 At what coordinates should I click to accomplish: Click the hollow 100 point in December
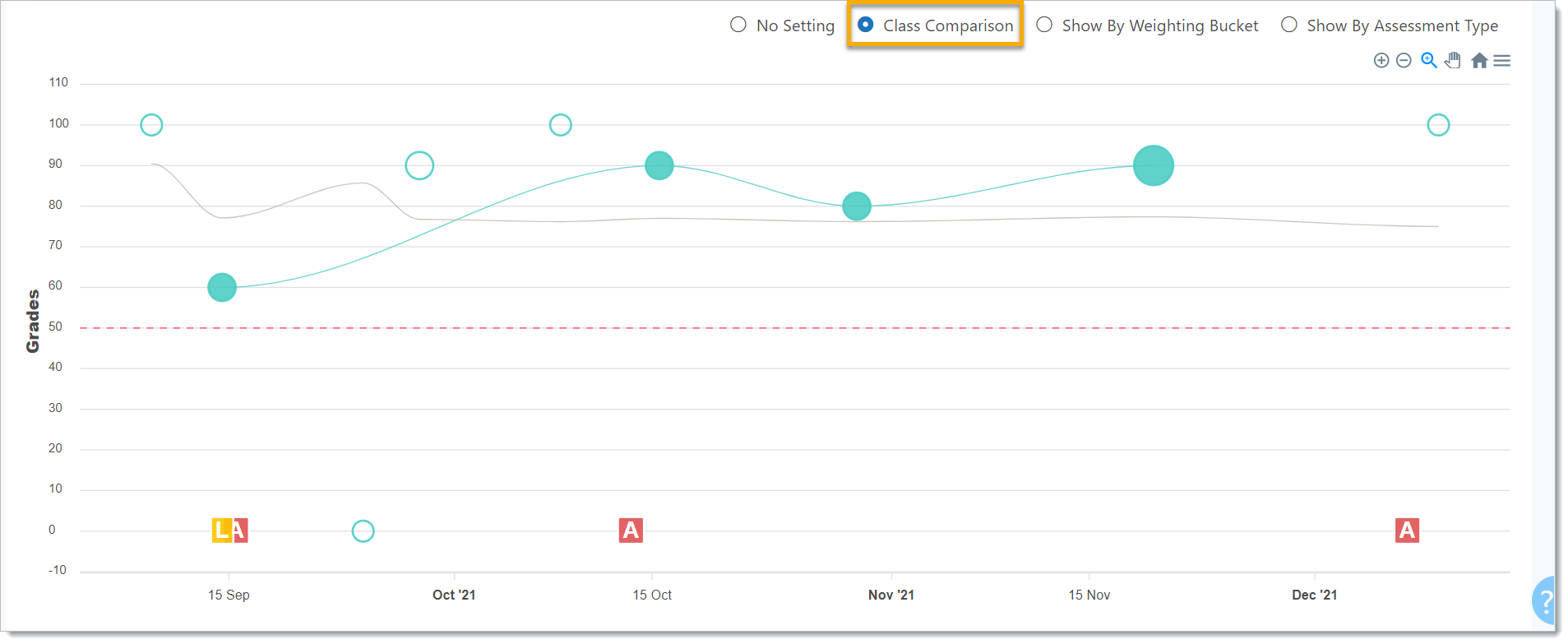(1438, 125)
